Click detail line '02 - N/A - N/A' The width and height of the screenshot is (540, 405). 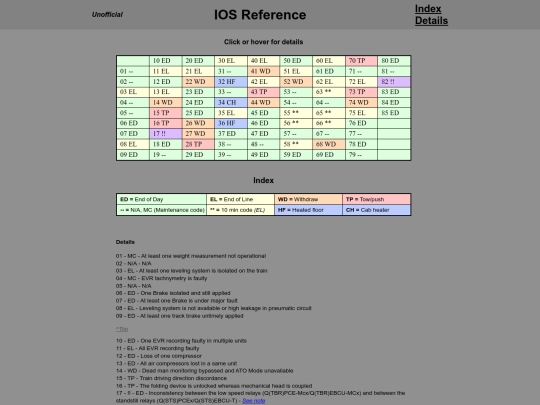[134, 263]
